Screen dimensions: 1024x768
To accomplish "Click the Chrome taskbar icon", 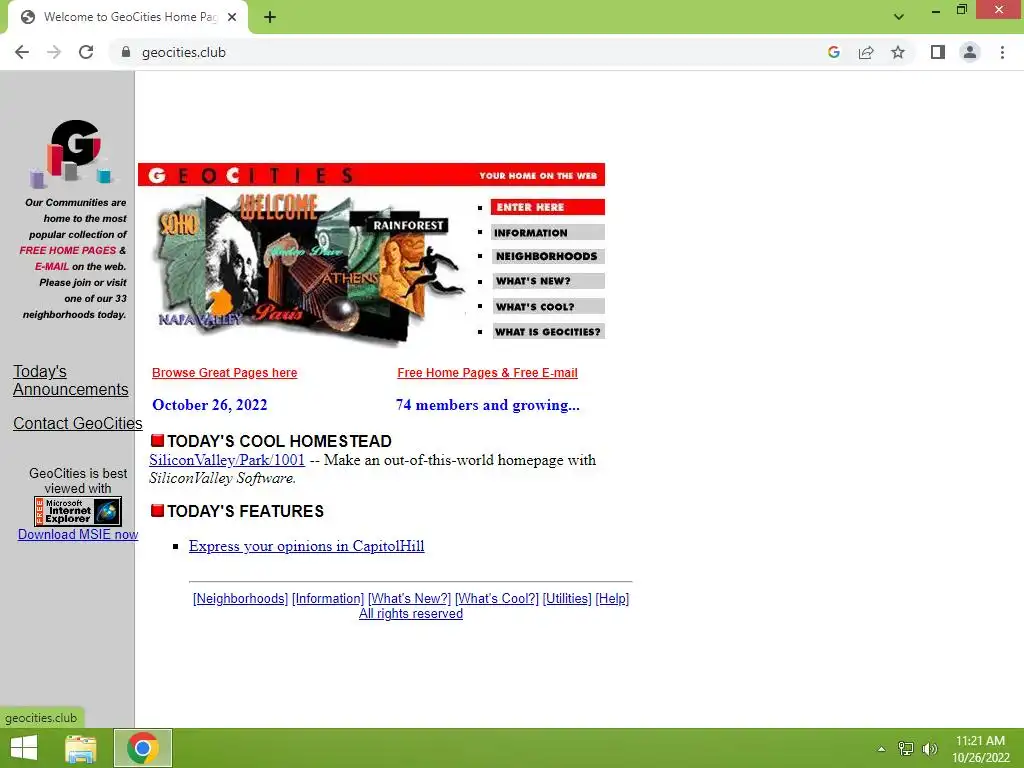I will pyautogui.click(x=143, y=748).
